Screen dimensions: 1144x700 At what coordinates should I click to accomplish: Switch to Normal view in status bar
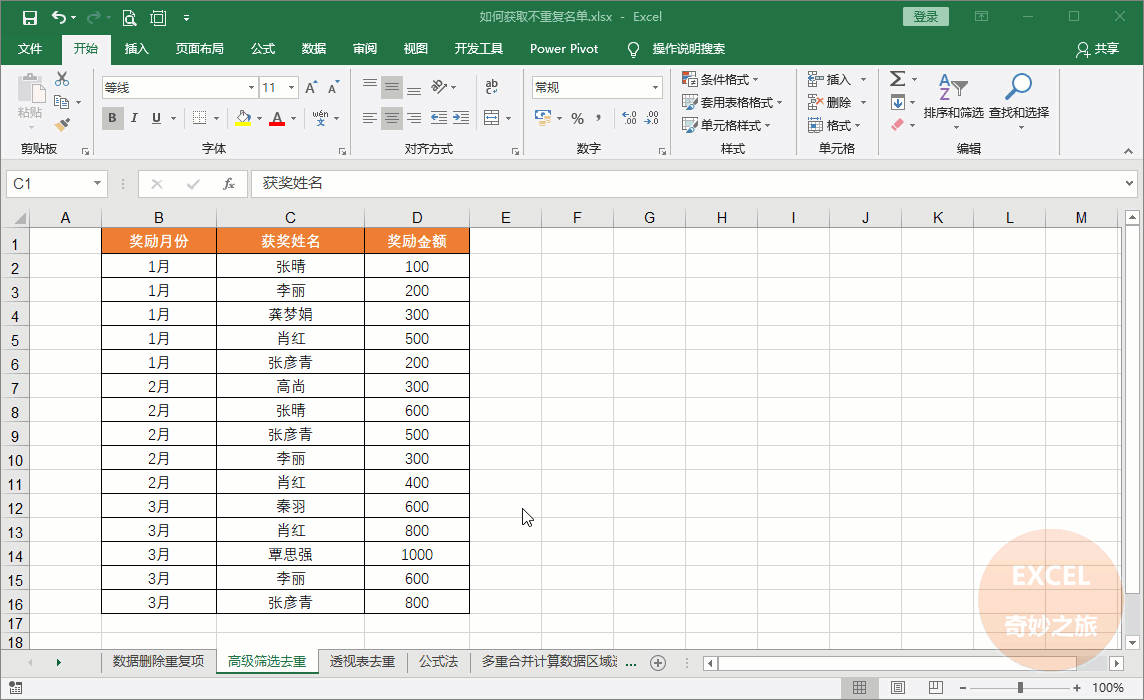[x=859, y=688]
